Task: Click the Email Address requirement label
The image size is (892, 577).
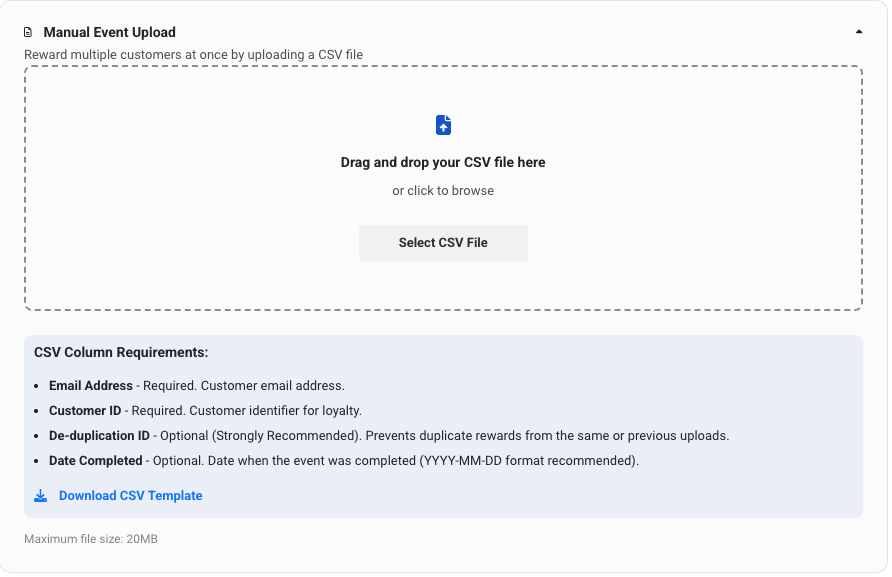Action: tap(91, 386)
